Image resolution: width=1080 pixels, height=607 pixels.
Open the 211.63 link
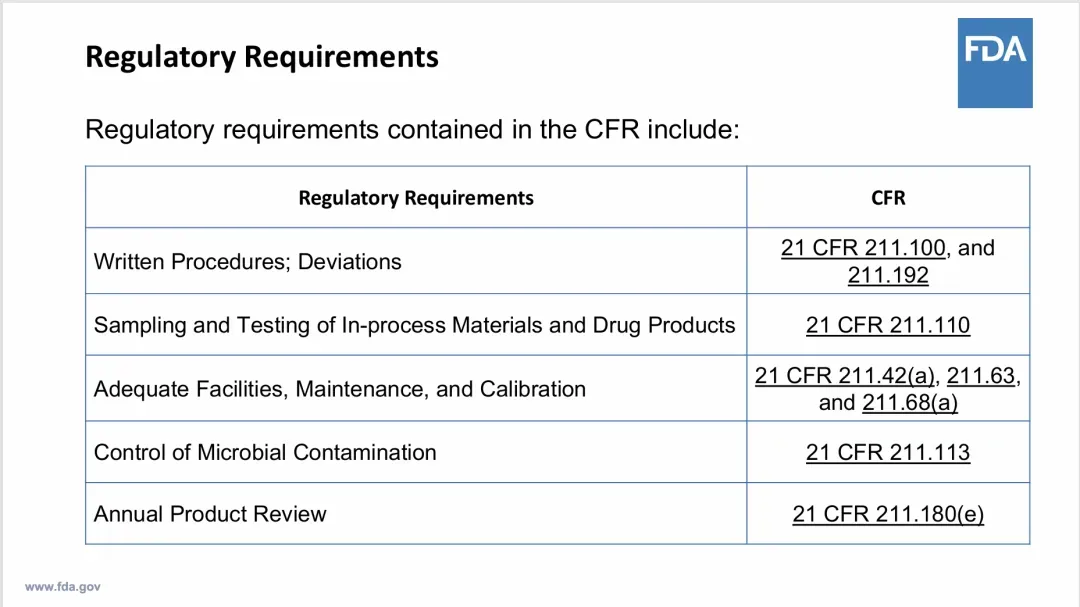coord(981,376)
